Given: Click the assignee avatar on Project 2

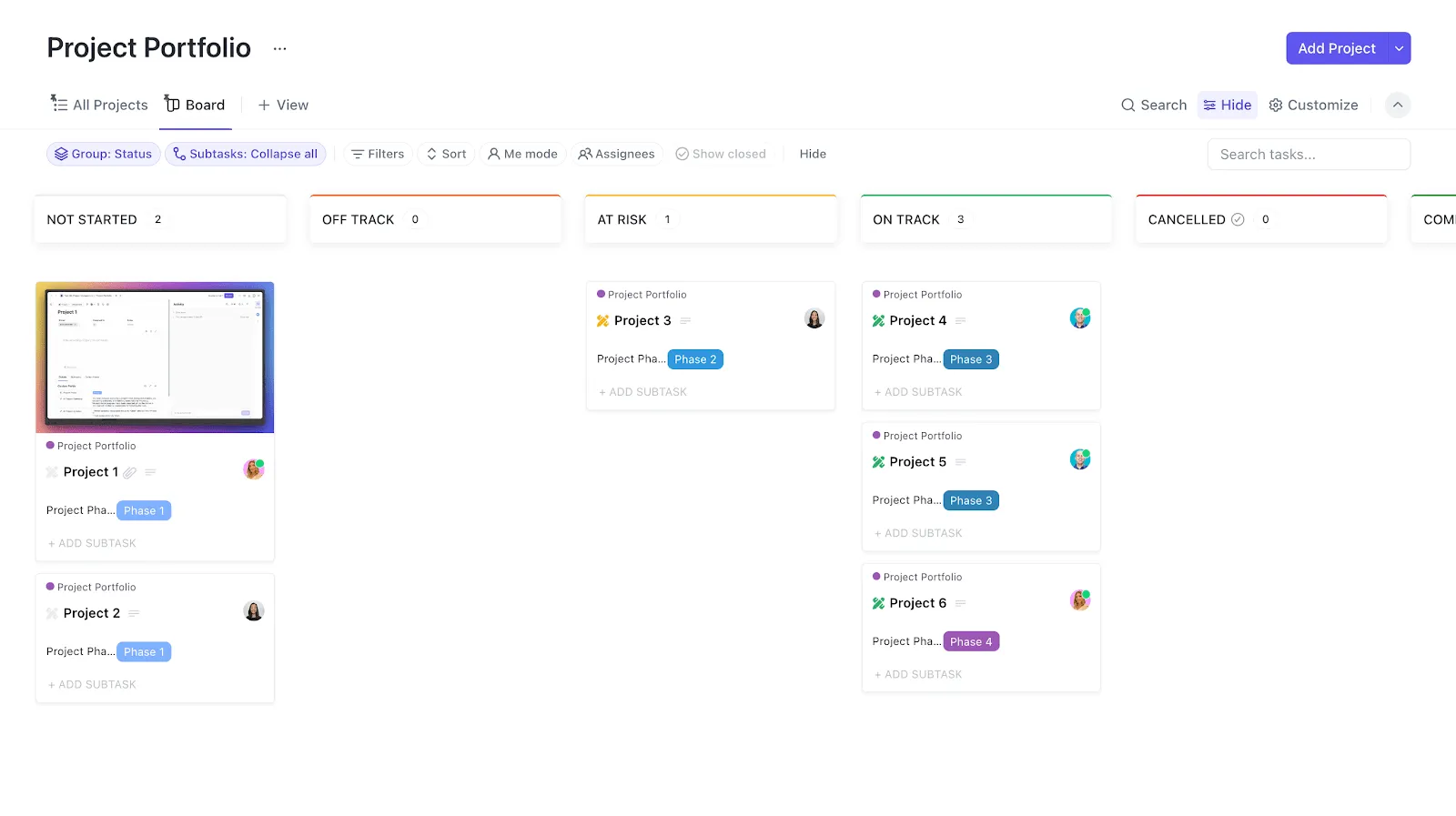Looking at the screenshot, I should pyautogui.click(x=254, y=611).
